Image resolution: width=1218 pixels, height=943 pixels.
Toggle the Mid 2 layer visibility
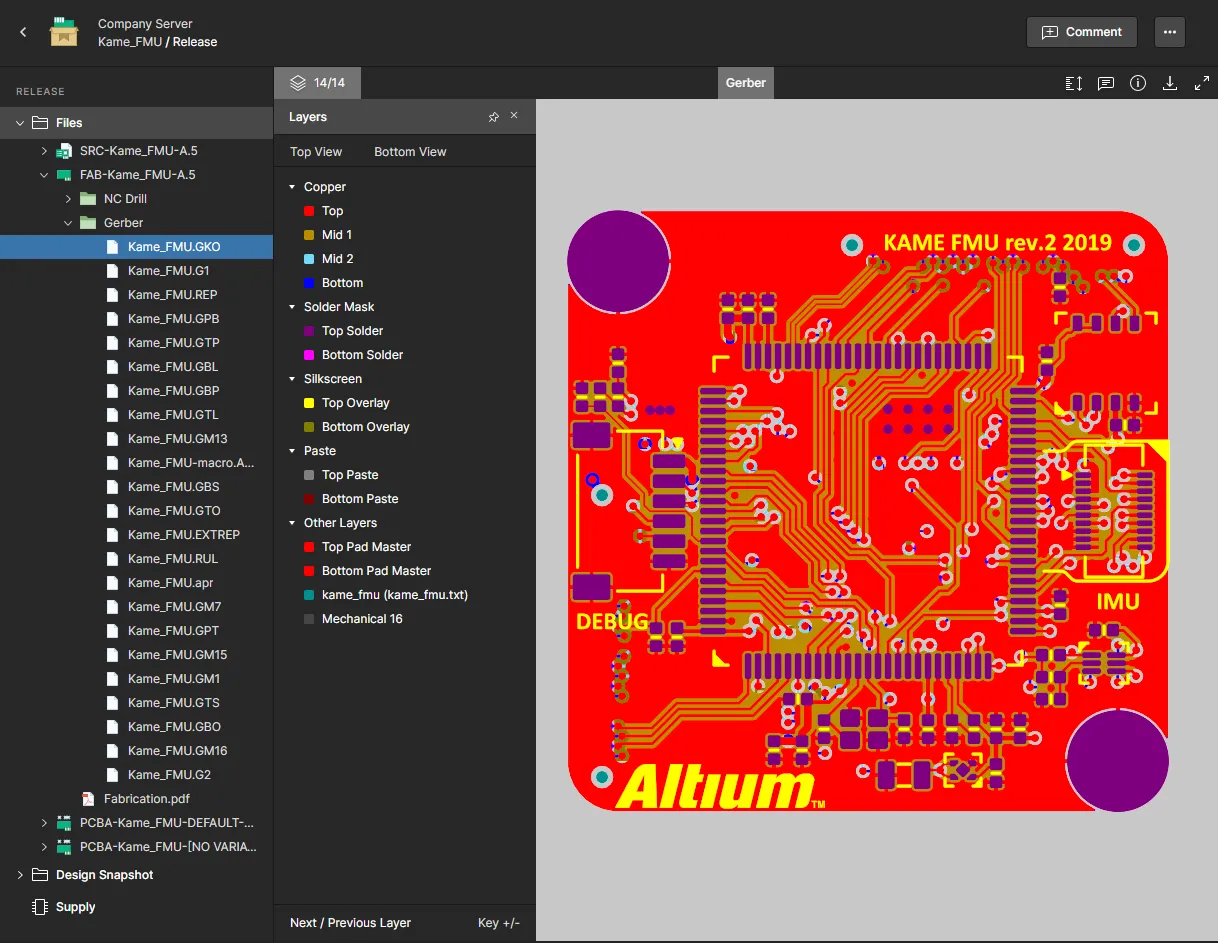click(309, 259)
